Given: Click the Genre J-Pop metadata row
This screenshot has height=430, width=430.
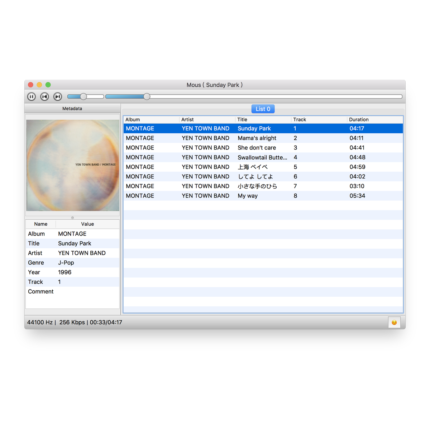Looking at the screenshot, I should (72, 263).
